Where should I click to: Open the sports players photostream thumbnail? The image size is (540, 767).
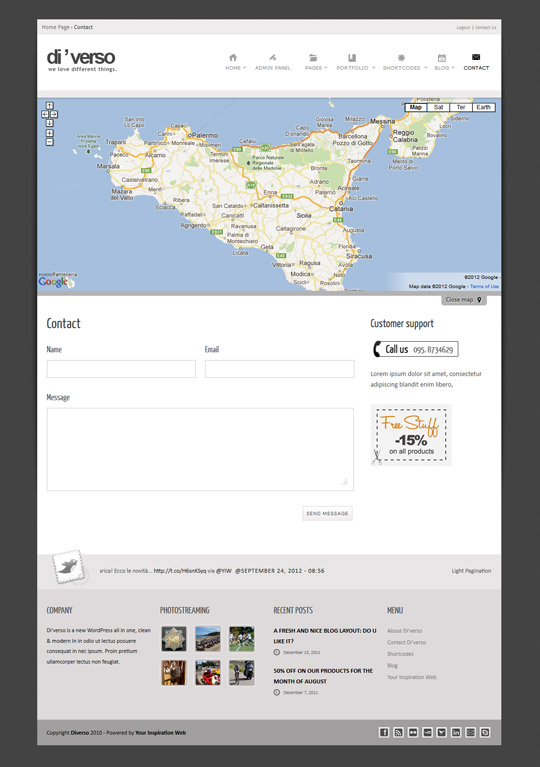pyautogui.click(x=242, y=639)
